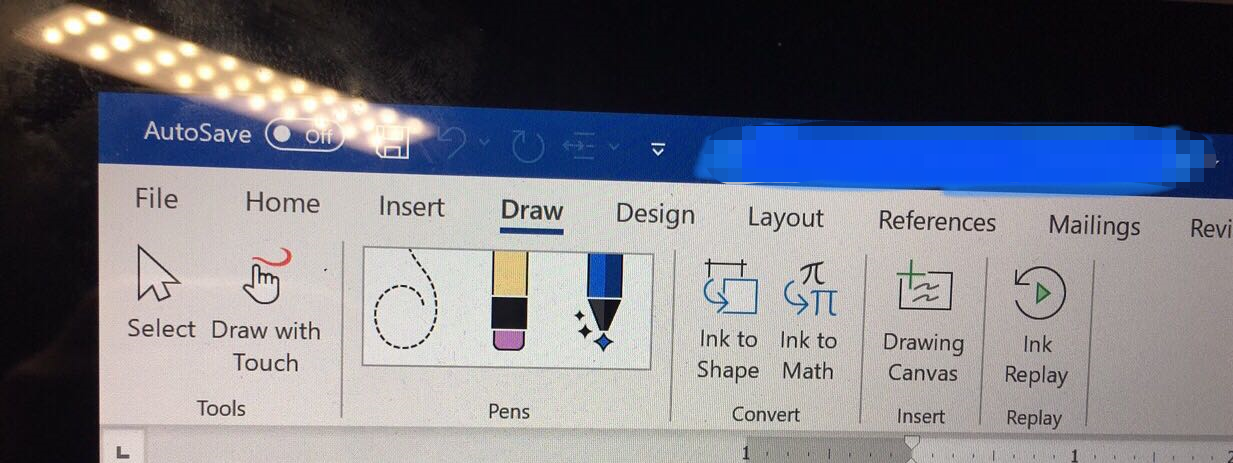Choose the Select arrow tool

pos(160,295)
